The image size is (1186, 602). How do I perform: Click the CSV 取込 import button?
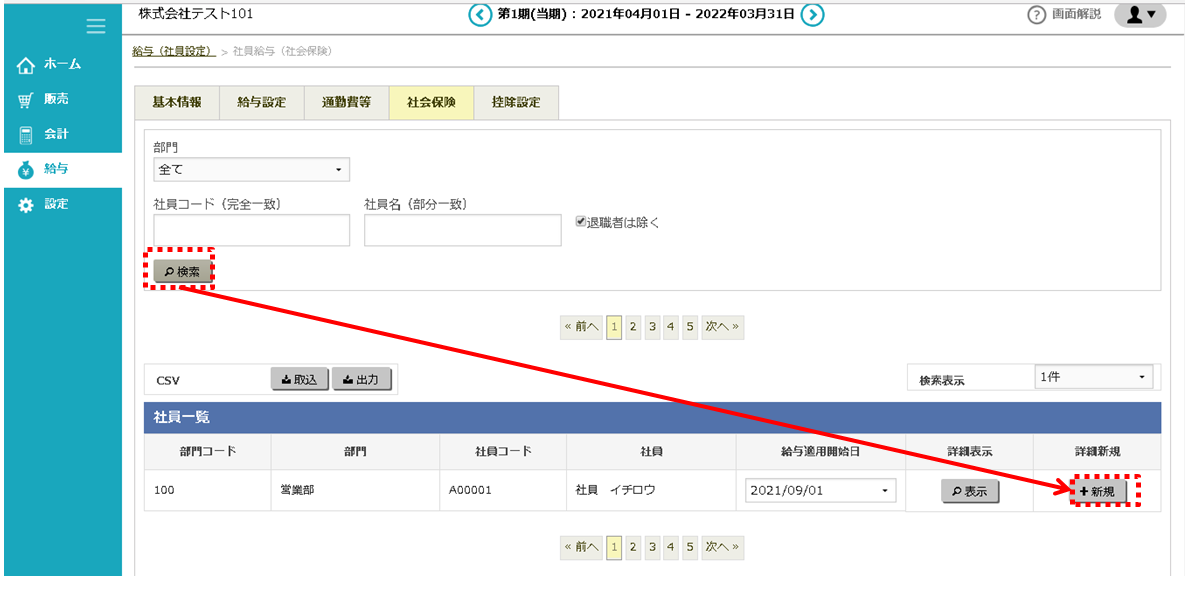[299, 380]
